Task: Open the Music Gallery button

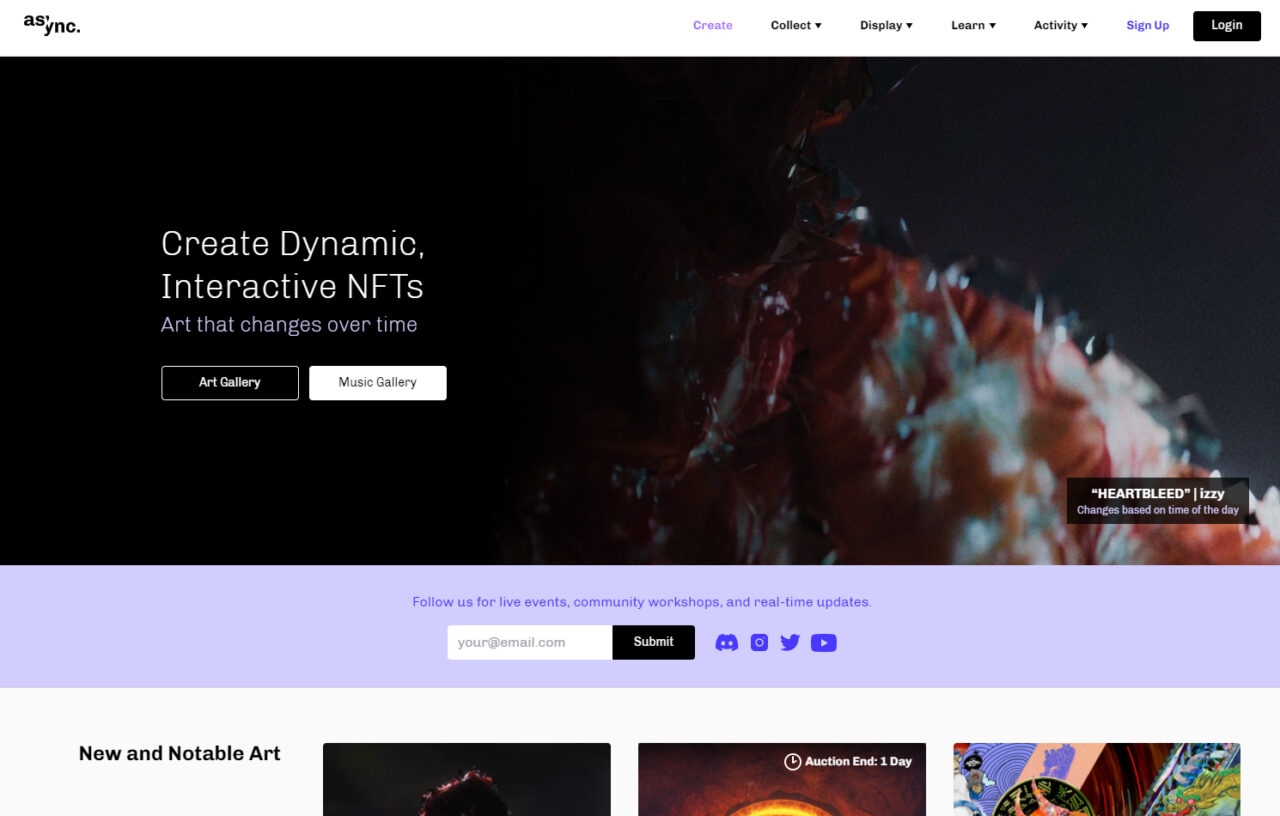Action: [x=377, y=383]
